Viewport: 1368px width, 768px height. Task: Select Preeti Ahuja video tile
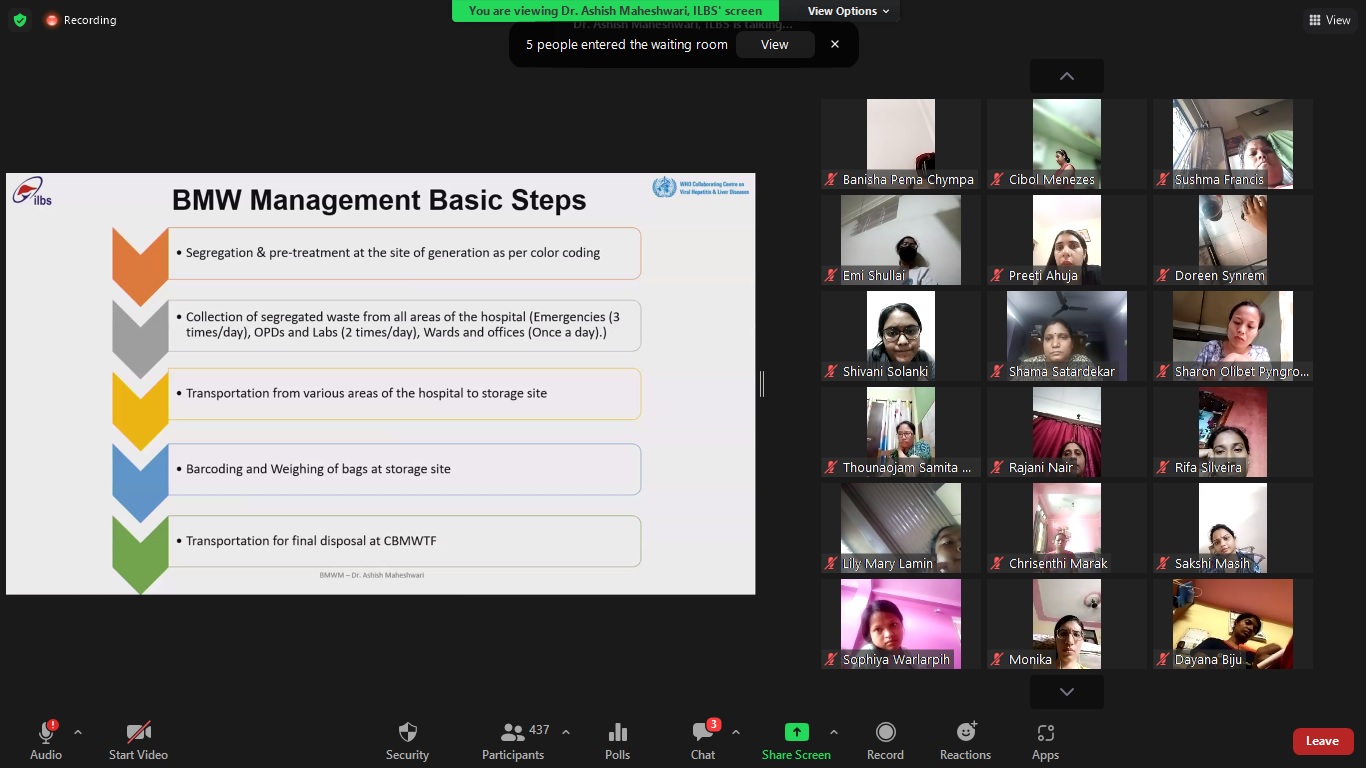[1067, 240]
